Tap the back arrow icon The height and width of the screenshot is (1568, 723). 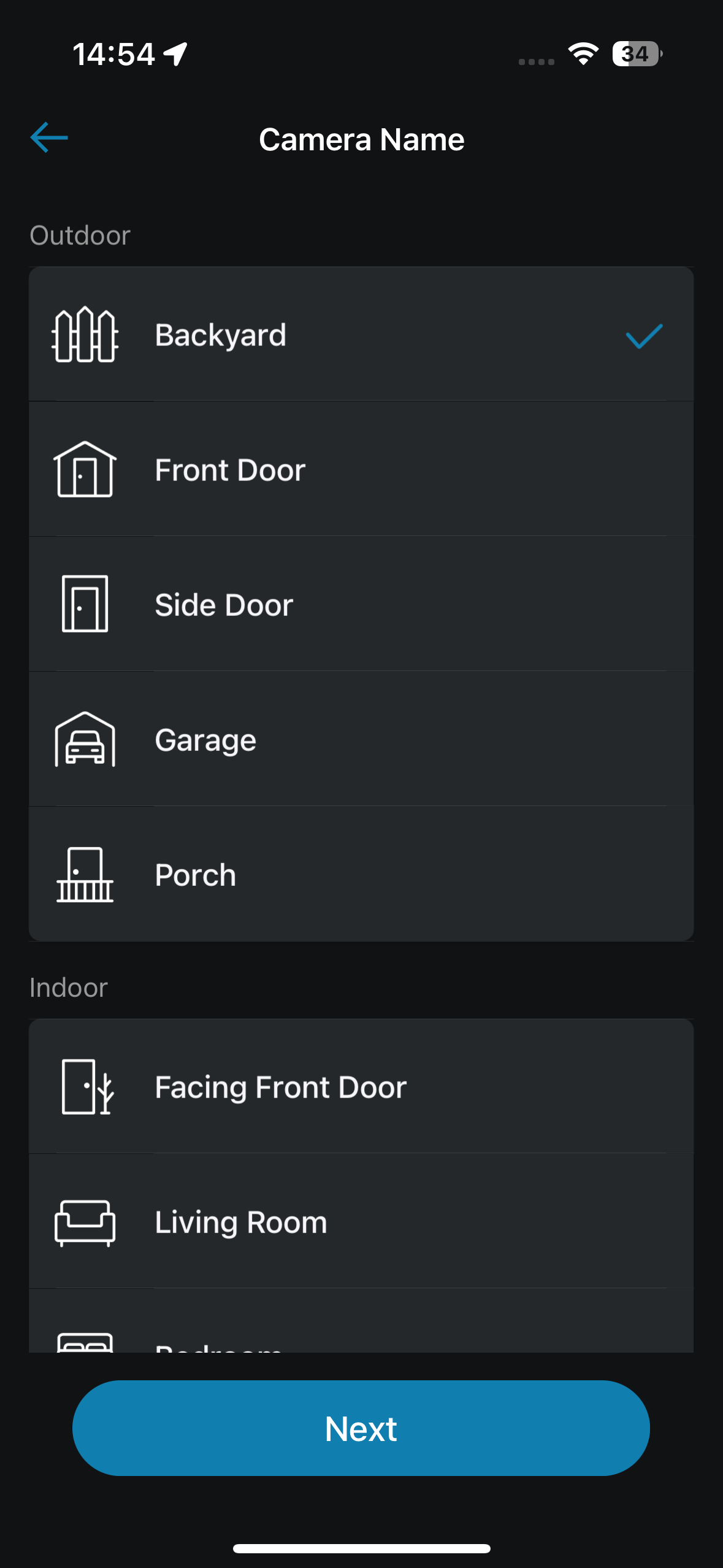tap(49, 137)
